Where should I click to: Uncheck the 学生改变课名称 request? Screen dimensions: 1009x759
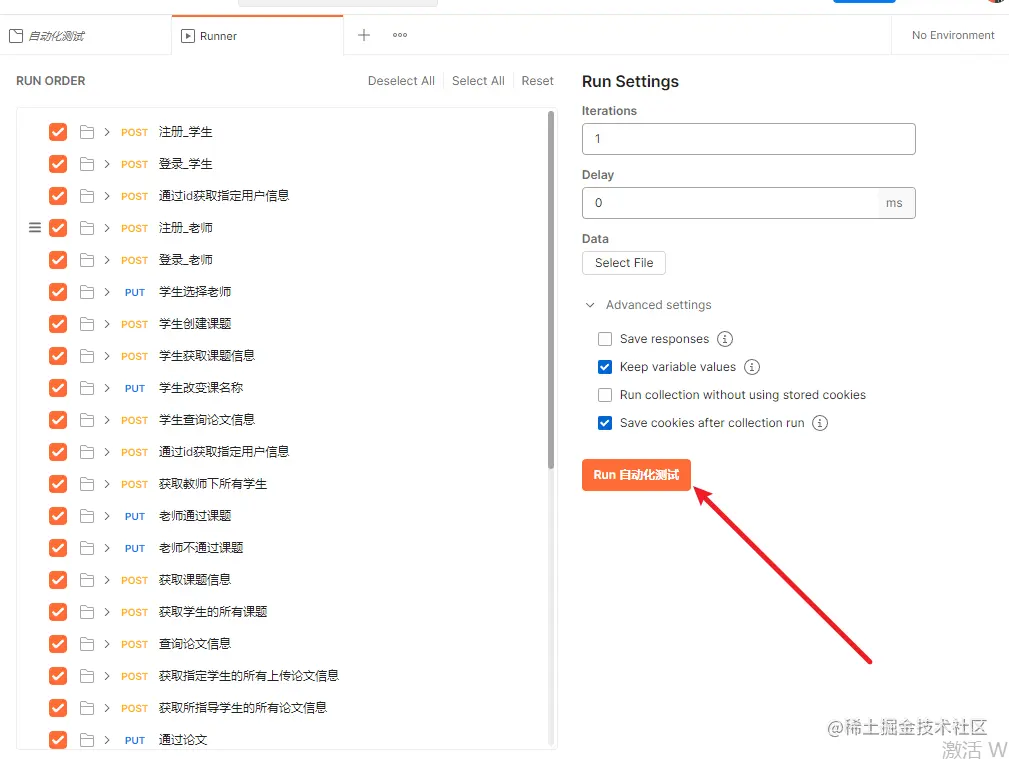tap(58, 388)
